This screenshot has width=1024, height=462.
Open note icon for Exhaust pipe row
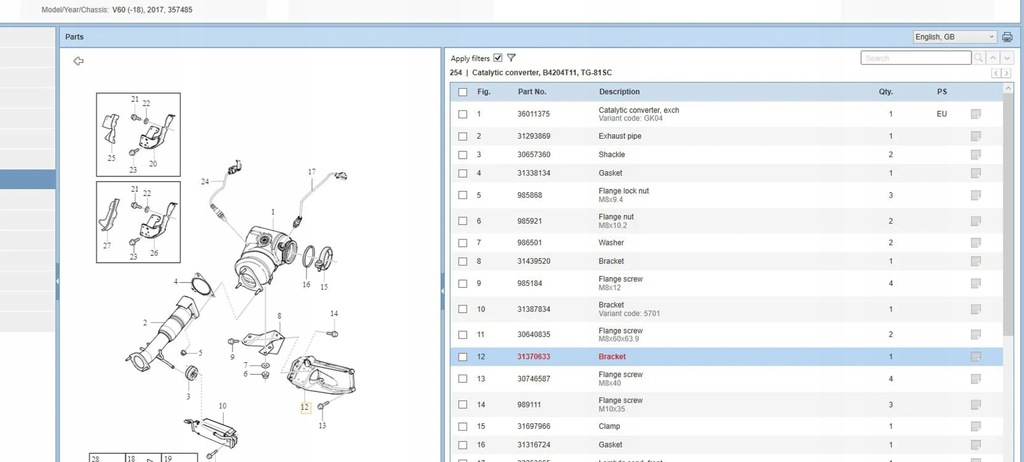click(976, 137)
